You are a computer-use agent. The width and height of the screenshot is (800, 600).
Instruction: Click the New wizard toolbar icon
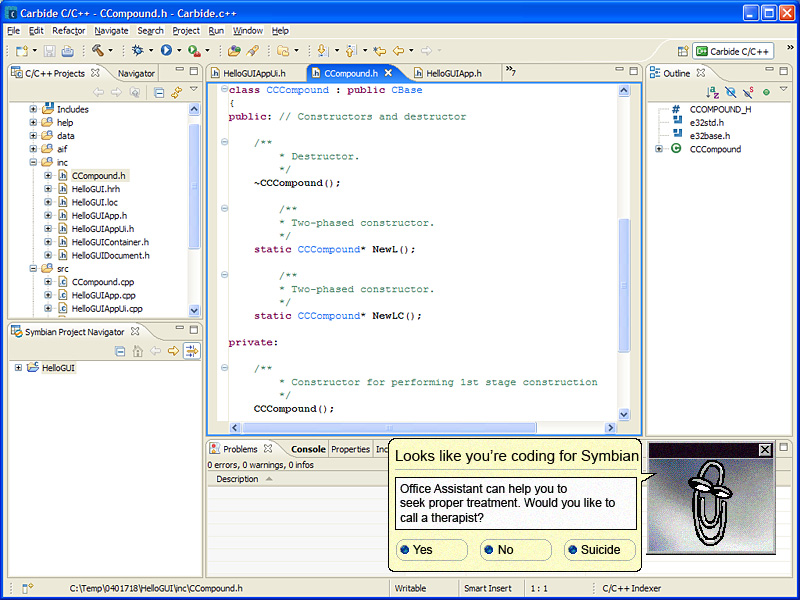pos(22,51)
